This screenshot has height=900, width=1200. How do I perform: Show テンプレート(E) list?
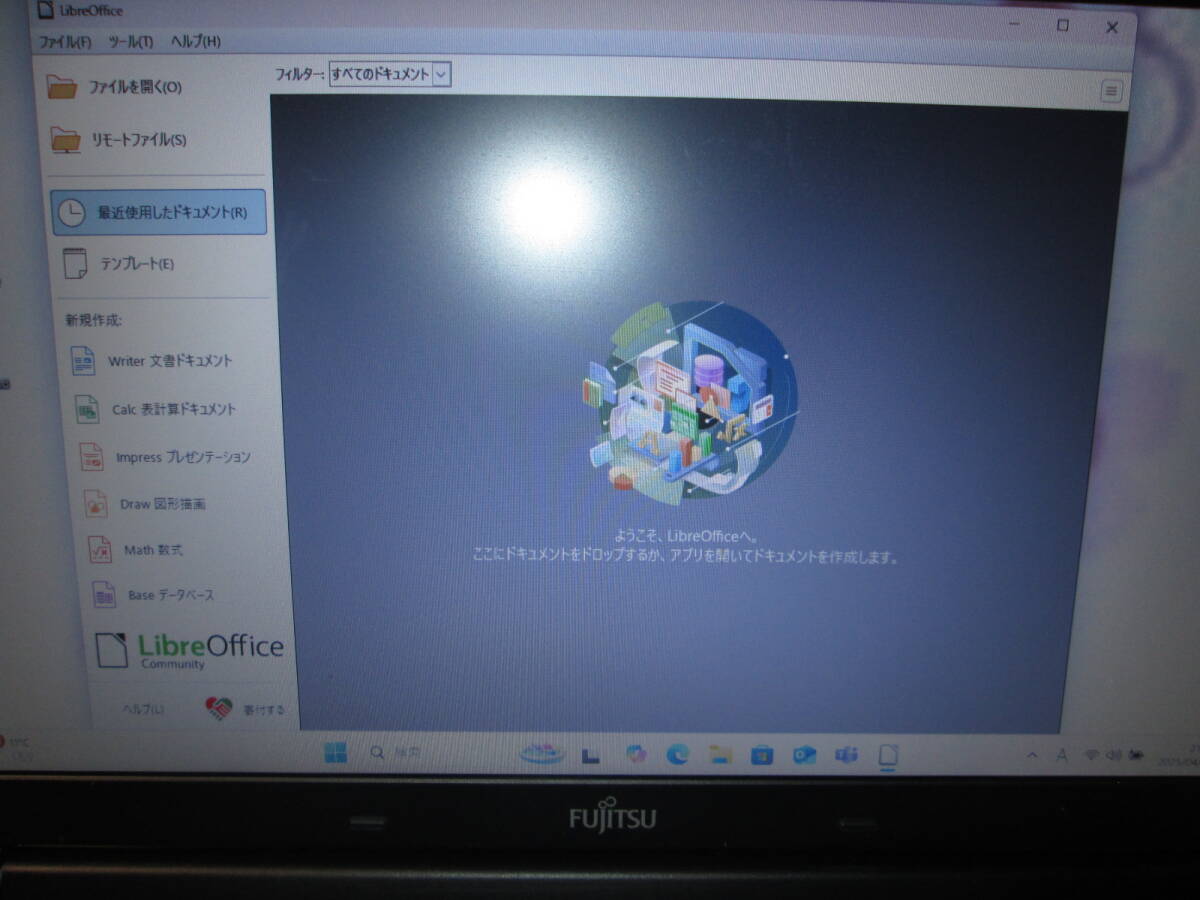[118, 264]
